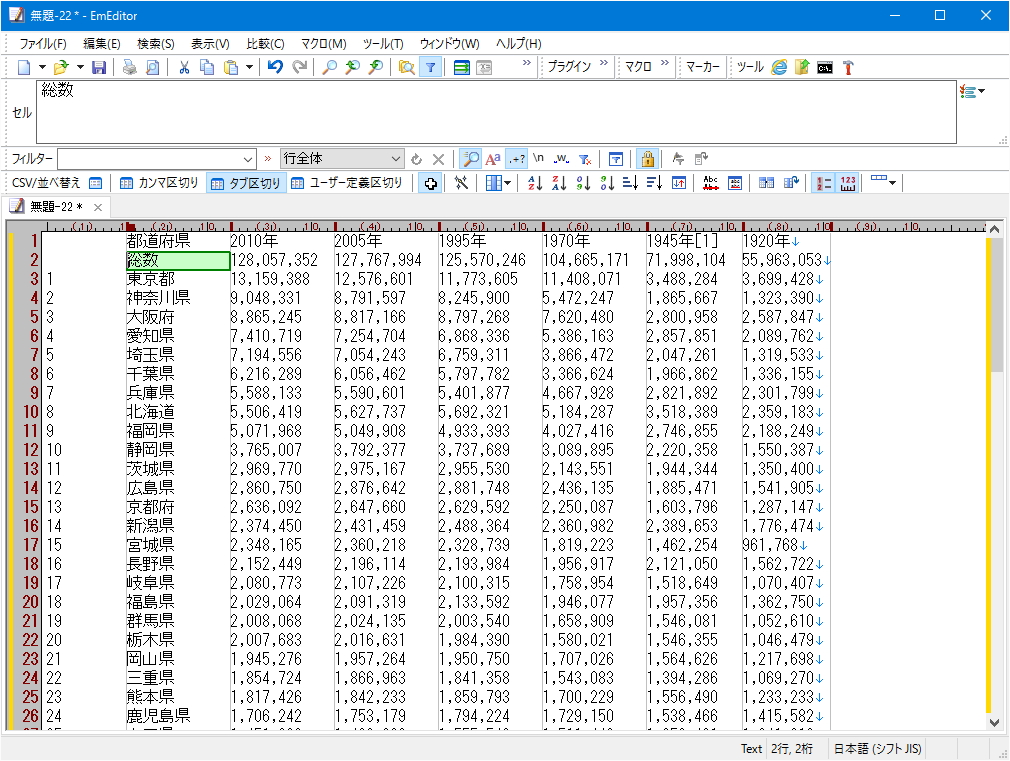The height and width of the screenshot is (761, 1010).
Task: Click the Find in Files icon
Action: click(x=406, y=67)
